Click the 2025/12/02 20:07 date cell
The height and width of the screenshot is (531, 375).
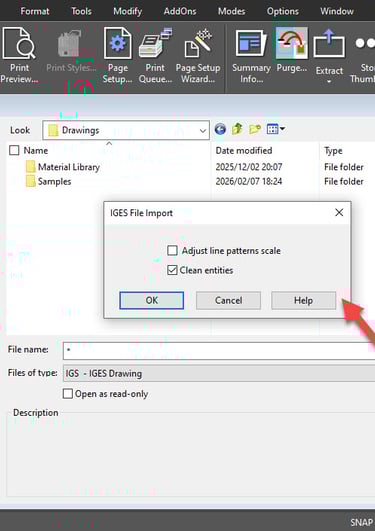point(249,167)
